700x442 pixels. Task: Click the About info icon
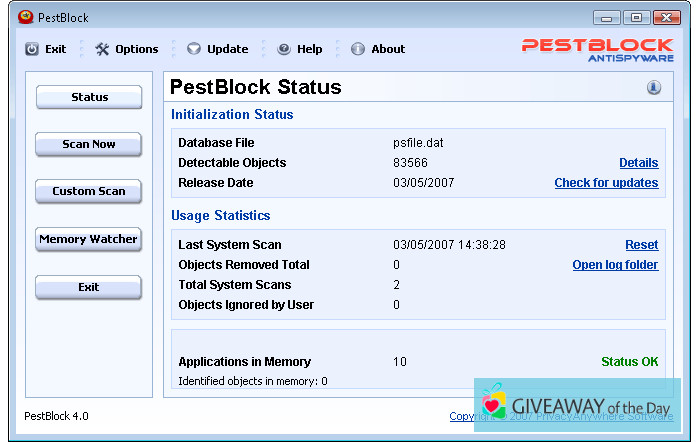[x=358, y=49]
